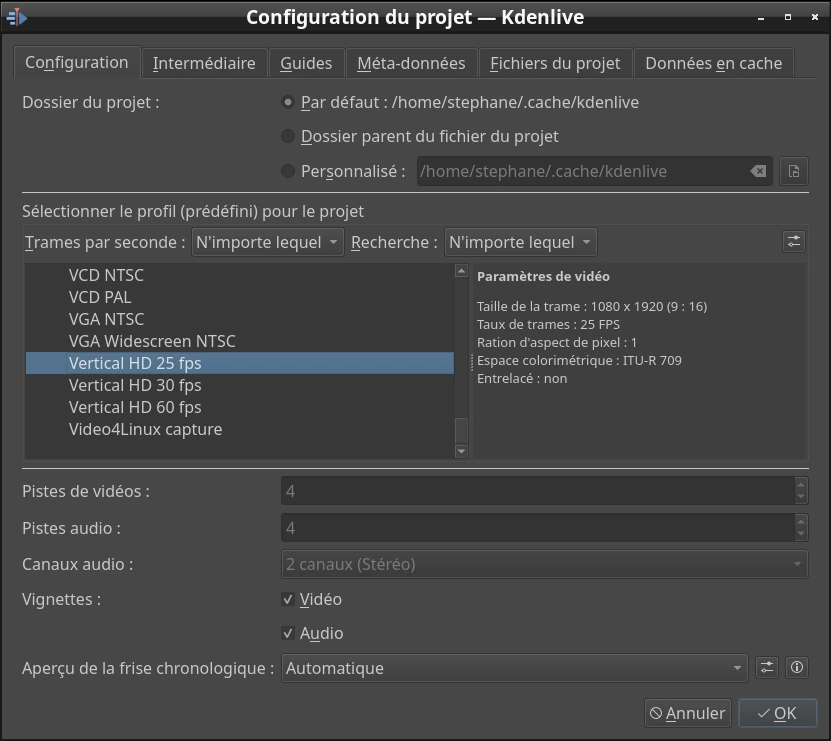
Task: Select 'Dossier parent du fichier du projet' option
Action: pyautogui.click(x=289, y=136)
